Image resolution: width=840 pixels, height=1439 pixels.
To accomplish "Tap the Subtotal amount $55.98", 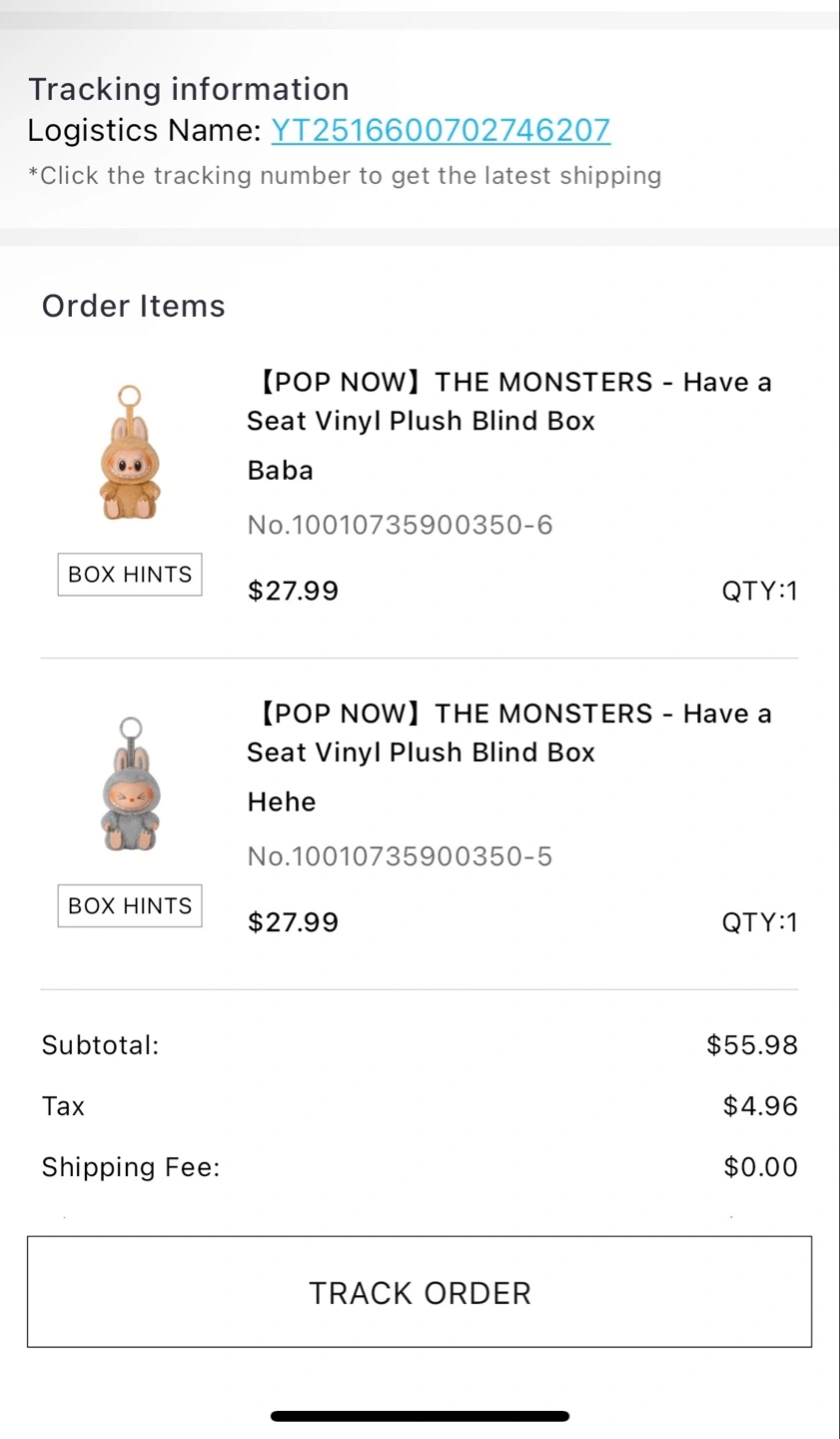I will click(x=752, y=1045).
